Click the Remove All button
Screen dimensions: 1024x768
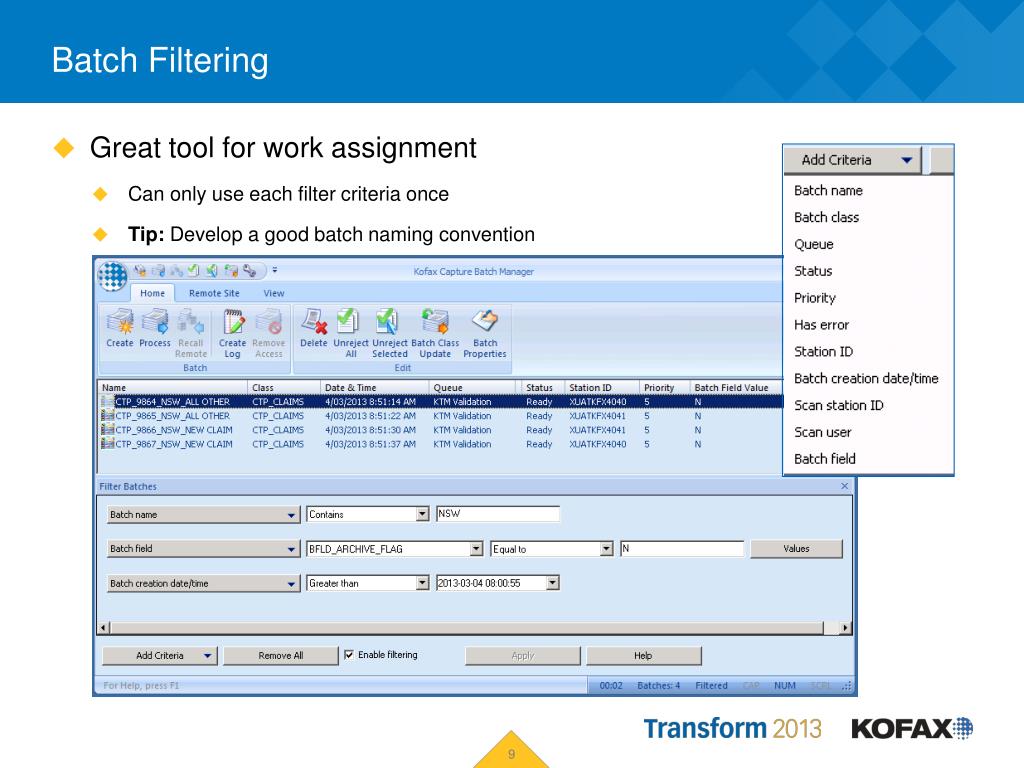tap(281, 656)
